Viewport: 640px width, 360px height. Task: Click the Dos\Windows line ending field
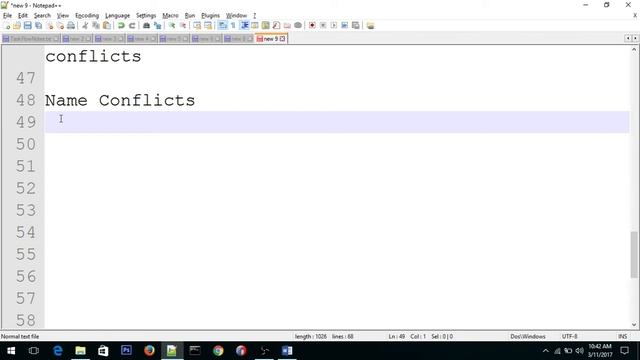tap(527, 336)
